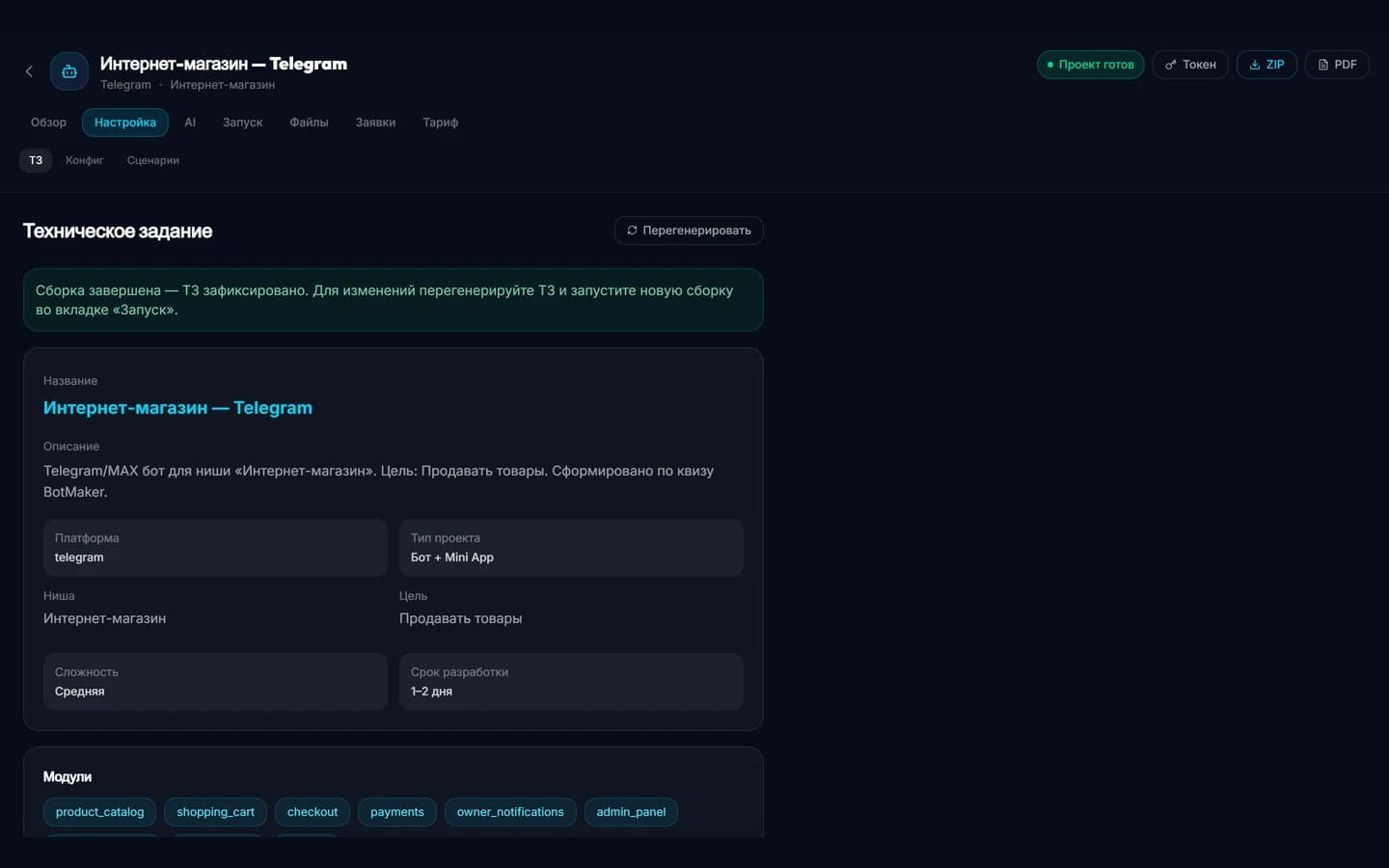Image resolution: width=1389 pixels, height=868 pixels.
Task: Click the product_catalog module chip
Action: [x=100, y=812]
